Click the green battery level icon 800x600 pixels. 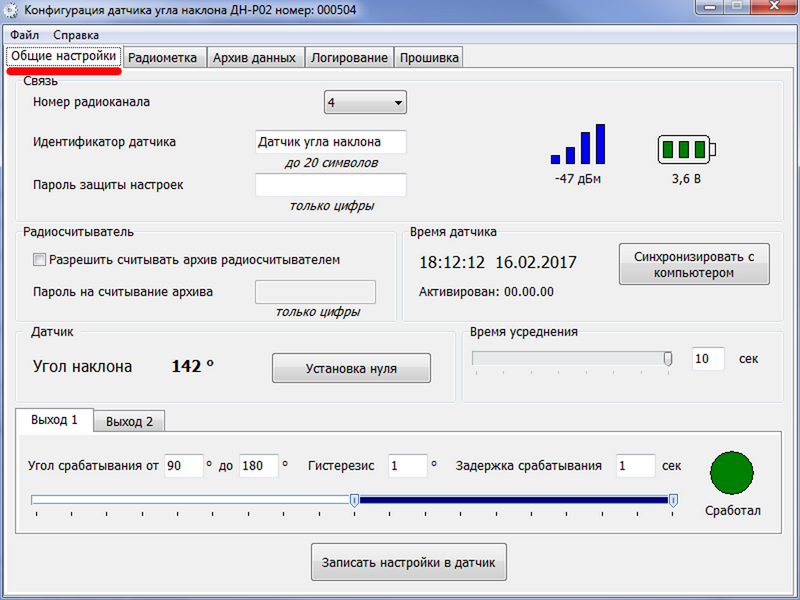click(x=687, y=149)
